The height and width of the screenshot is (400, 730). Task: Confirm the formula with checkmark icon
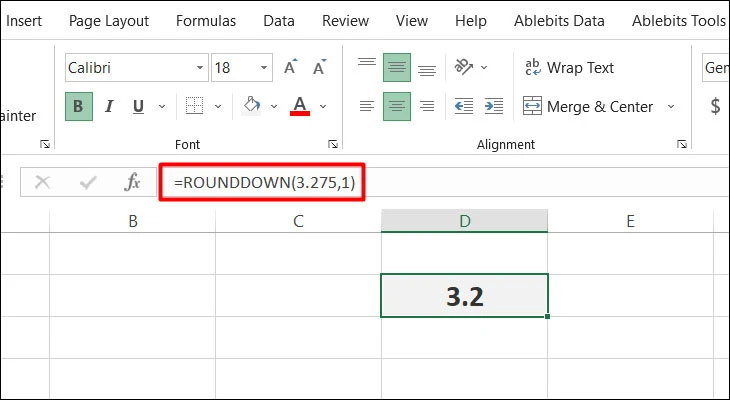tap(88, 182)
